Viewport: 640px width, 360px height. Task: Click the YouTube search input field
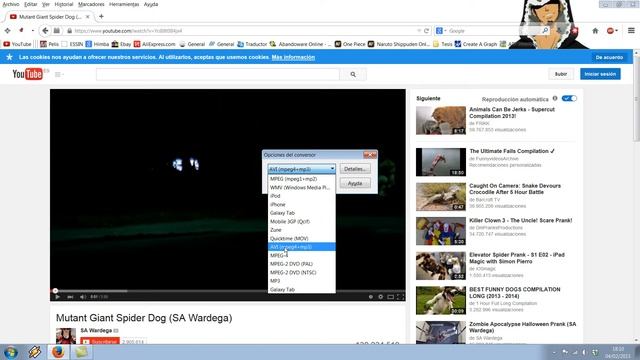click(x=218, y=74)
